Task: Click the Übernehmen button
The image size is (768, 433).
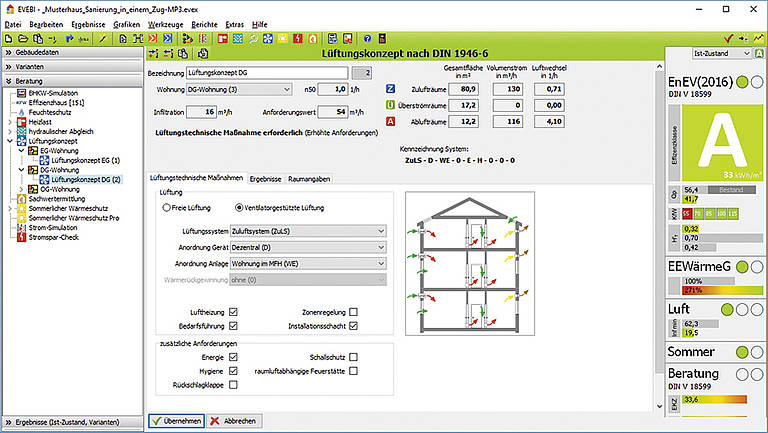Action: tap(178, 421)
